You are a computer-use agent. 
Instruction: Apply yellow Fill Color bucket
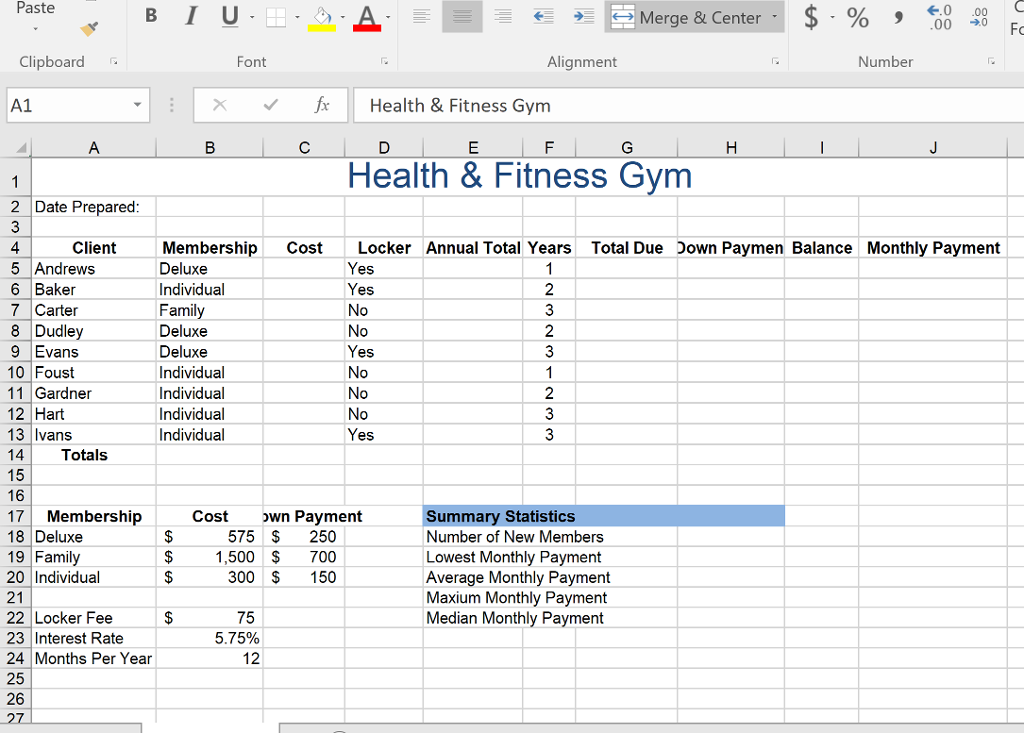(x=322, y=18)
